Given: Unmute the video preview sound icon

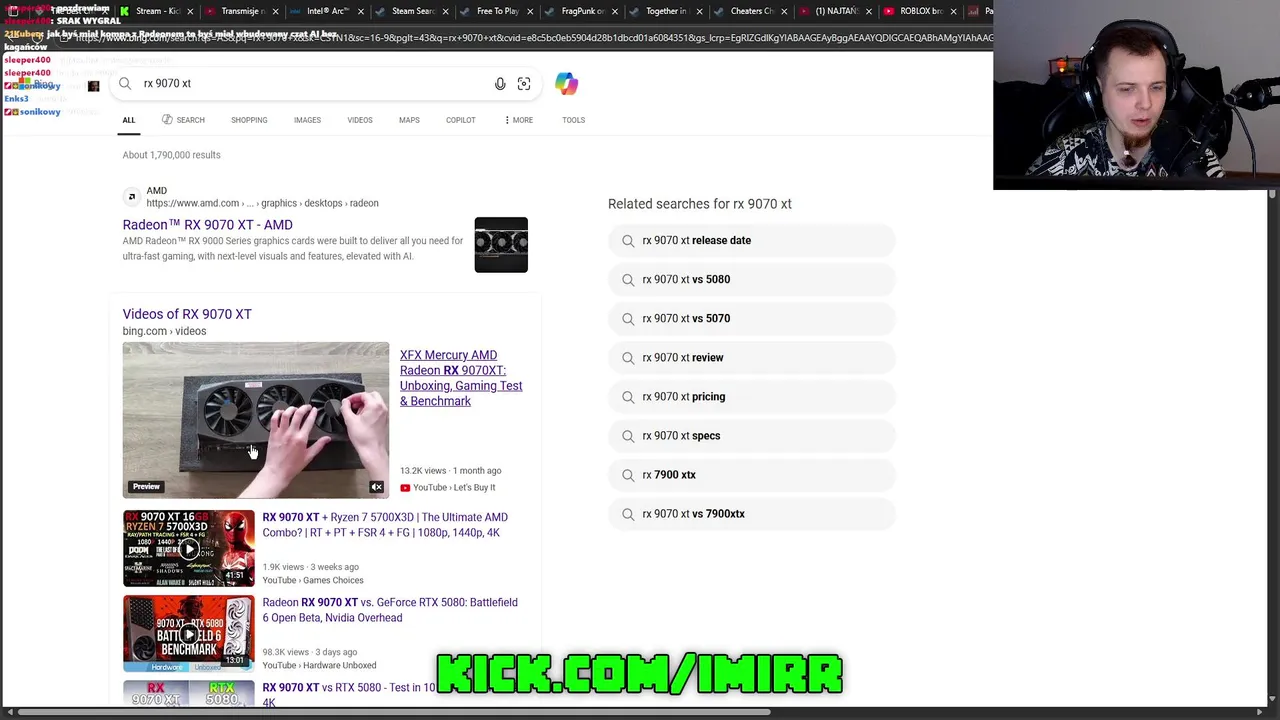Looking at the screenshot, I should [377, 487].
